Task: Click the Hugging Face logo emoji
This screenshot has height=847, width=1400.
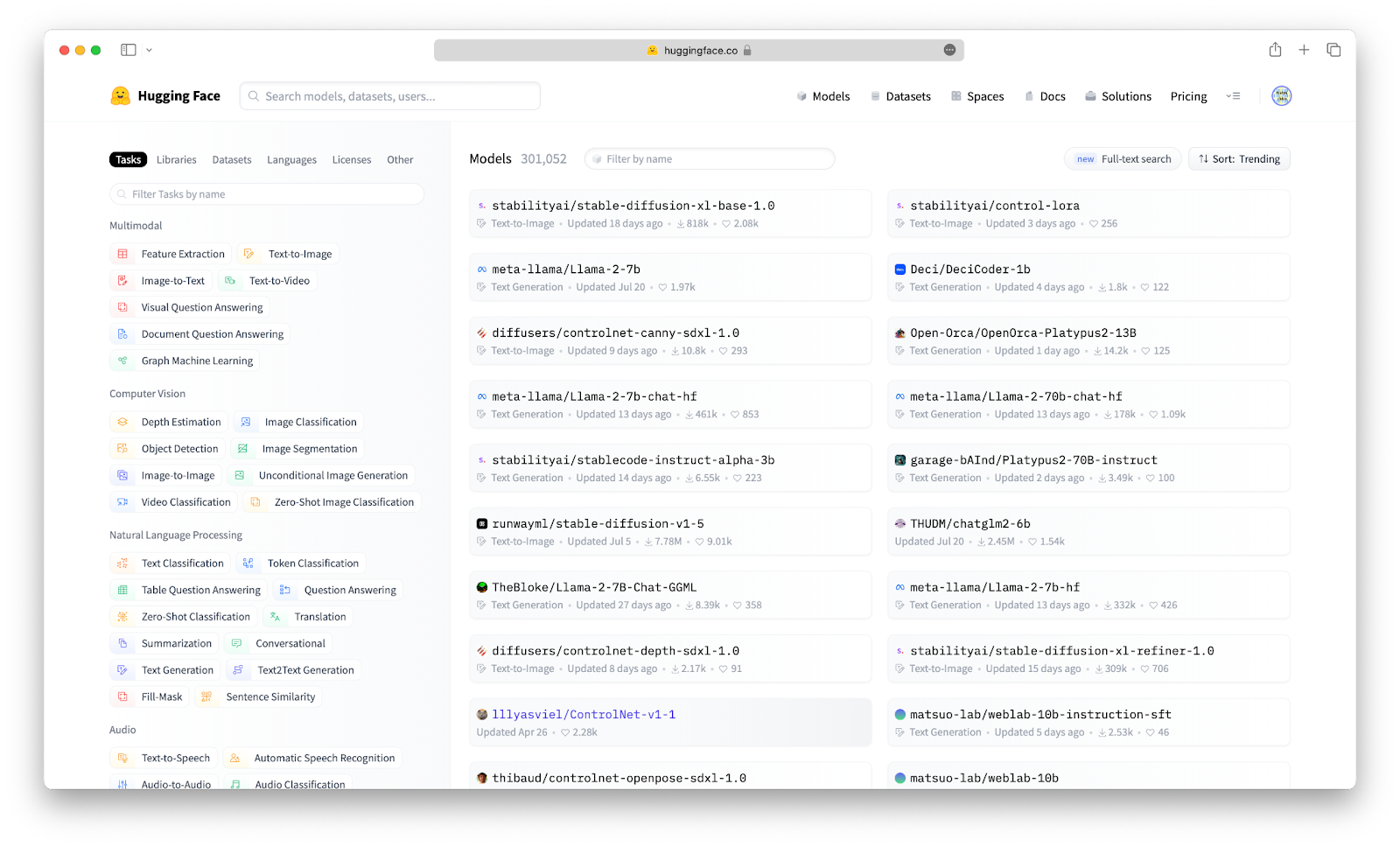Action: [121, 96]
